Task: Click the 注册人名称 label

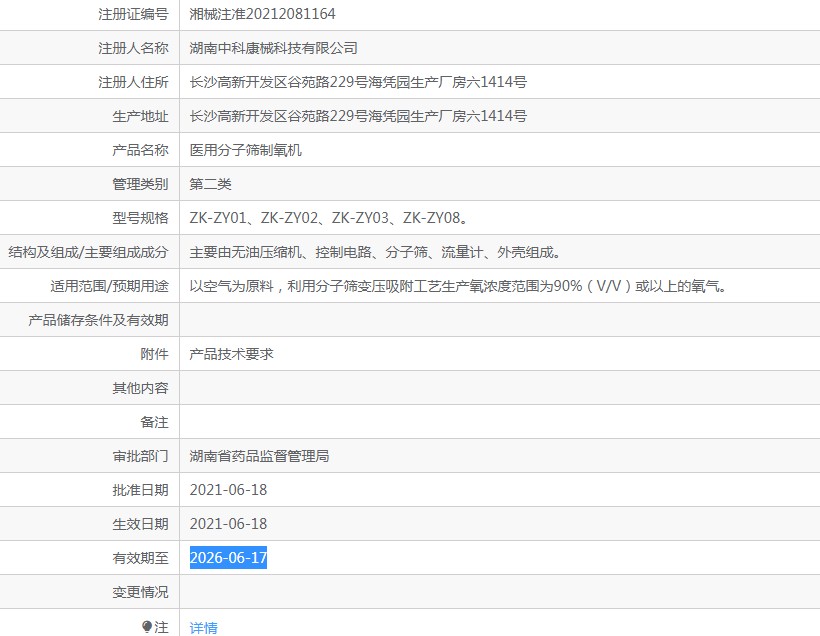Action: (x=133, y=48)
